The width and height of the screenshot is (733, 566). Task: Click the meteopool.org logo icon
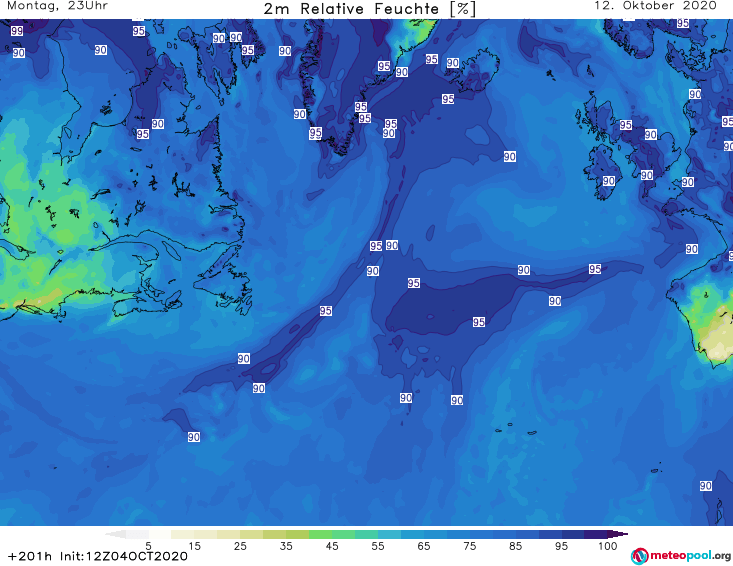click(639, 556)
